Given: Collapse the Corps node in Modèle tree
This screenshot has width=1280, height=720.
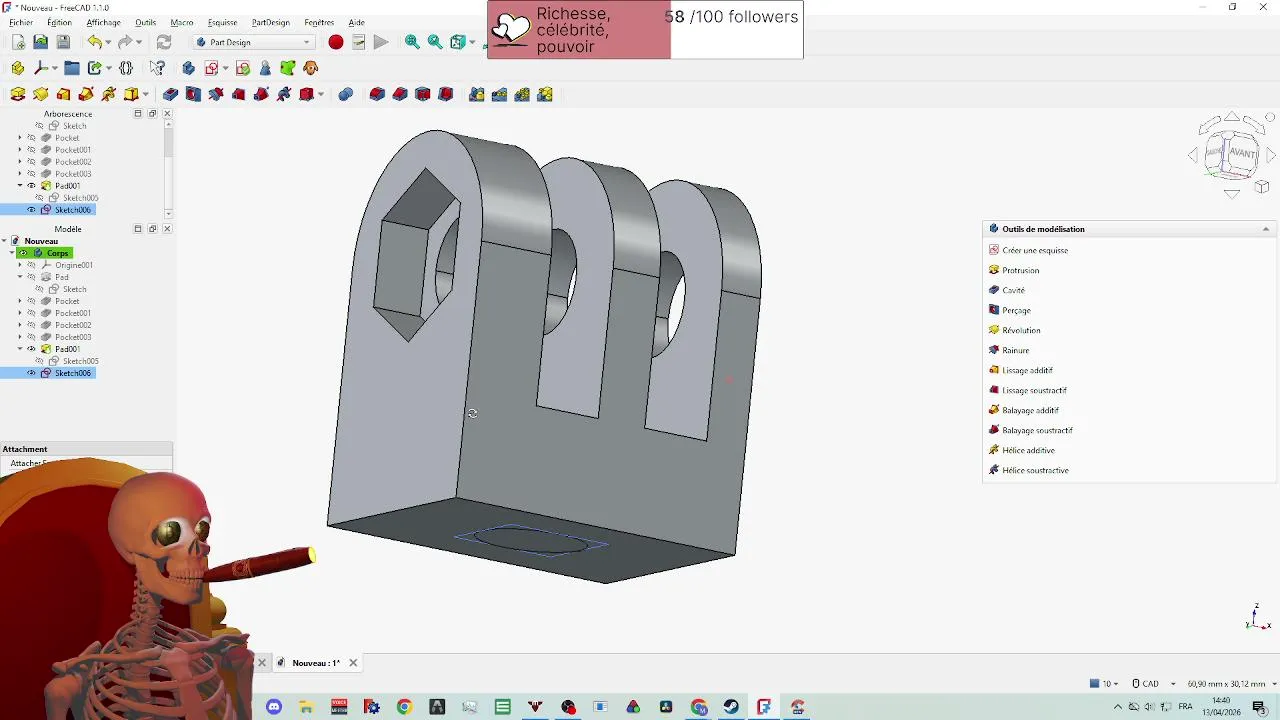Looking at the screenshot, I should [13, 253].
